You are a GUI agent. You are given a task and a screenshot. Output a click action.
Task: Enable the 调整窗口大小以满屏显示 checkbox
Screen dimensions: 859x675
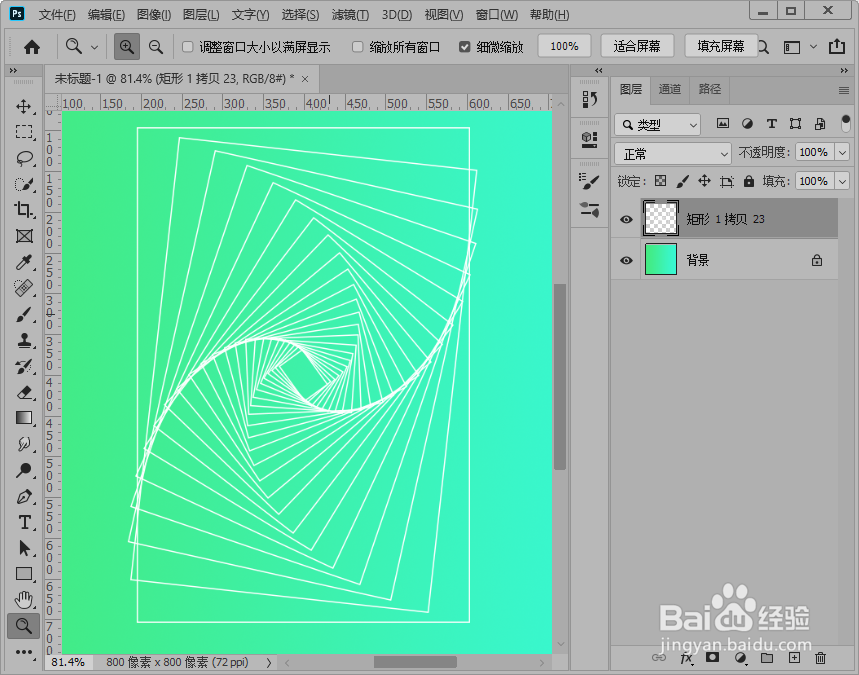[185, 46]
